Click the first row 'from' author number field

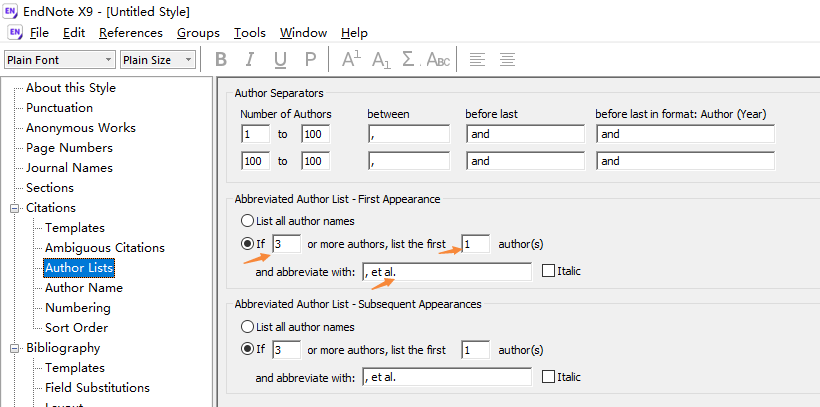tap(255, 134)
